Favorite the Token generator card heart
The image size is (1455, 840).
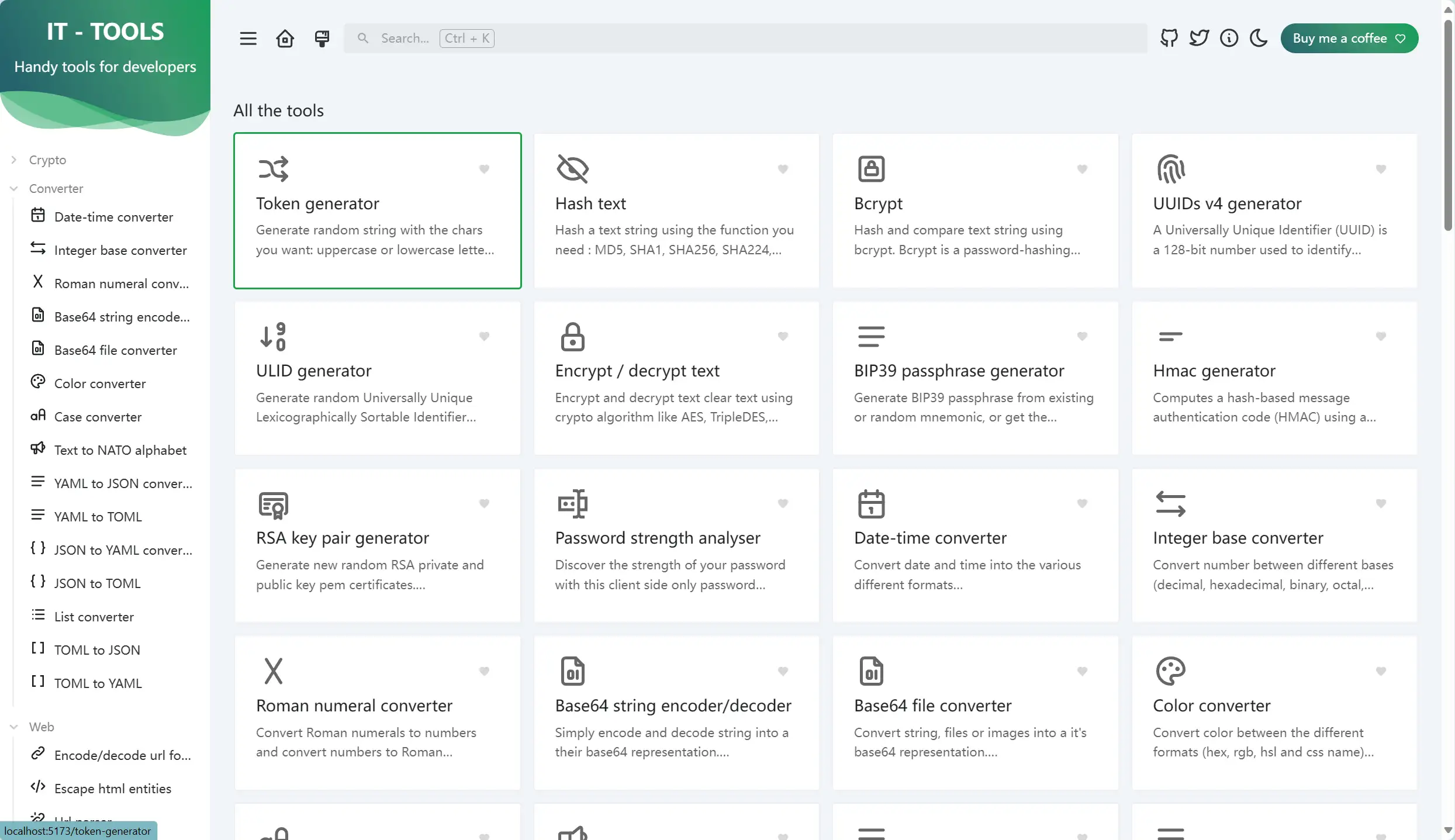484,169
